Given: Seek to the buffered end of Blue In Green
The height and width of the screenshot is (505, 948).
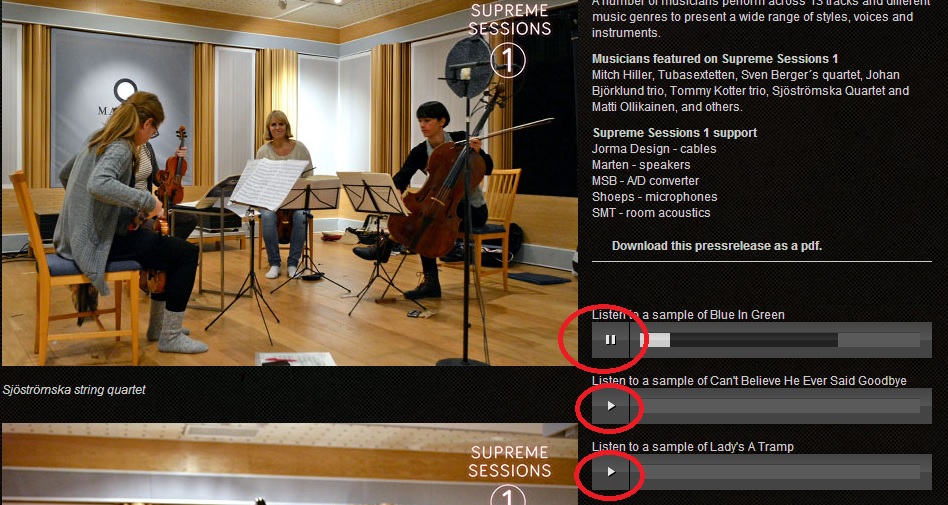Looking at the screenshot, I should (837, 340).
